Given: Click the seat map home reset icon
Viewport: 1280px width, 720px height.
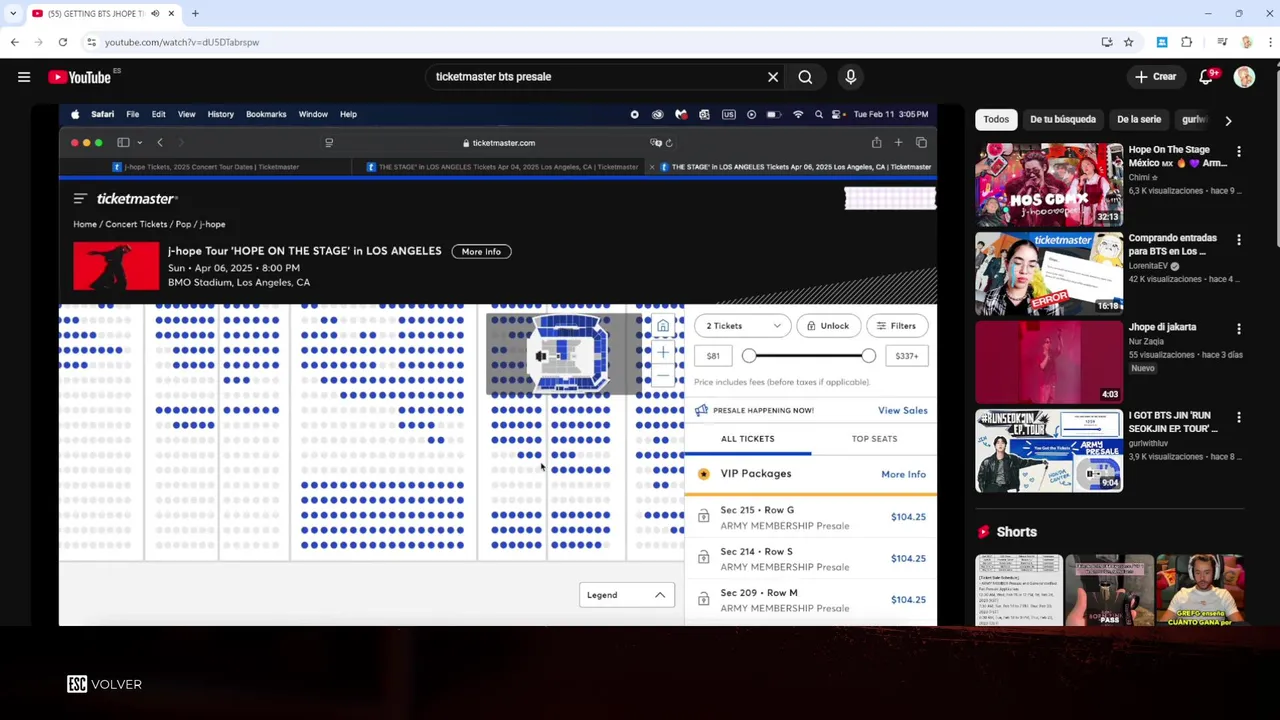Looking at the screenshot, I should click(662, 326).
